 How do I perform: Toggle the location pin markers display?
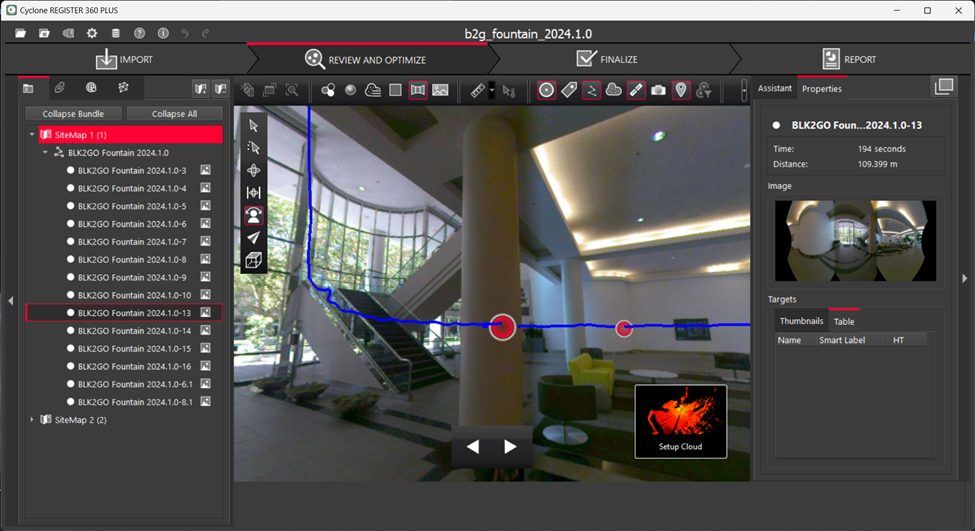click(681, 90)
